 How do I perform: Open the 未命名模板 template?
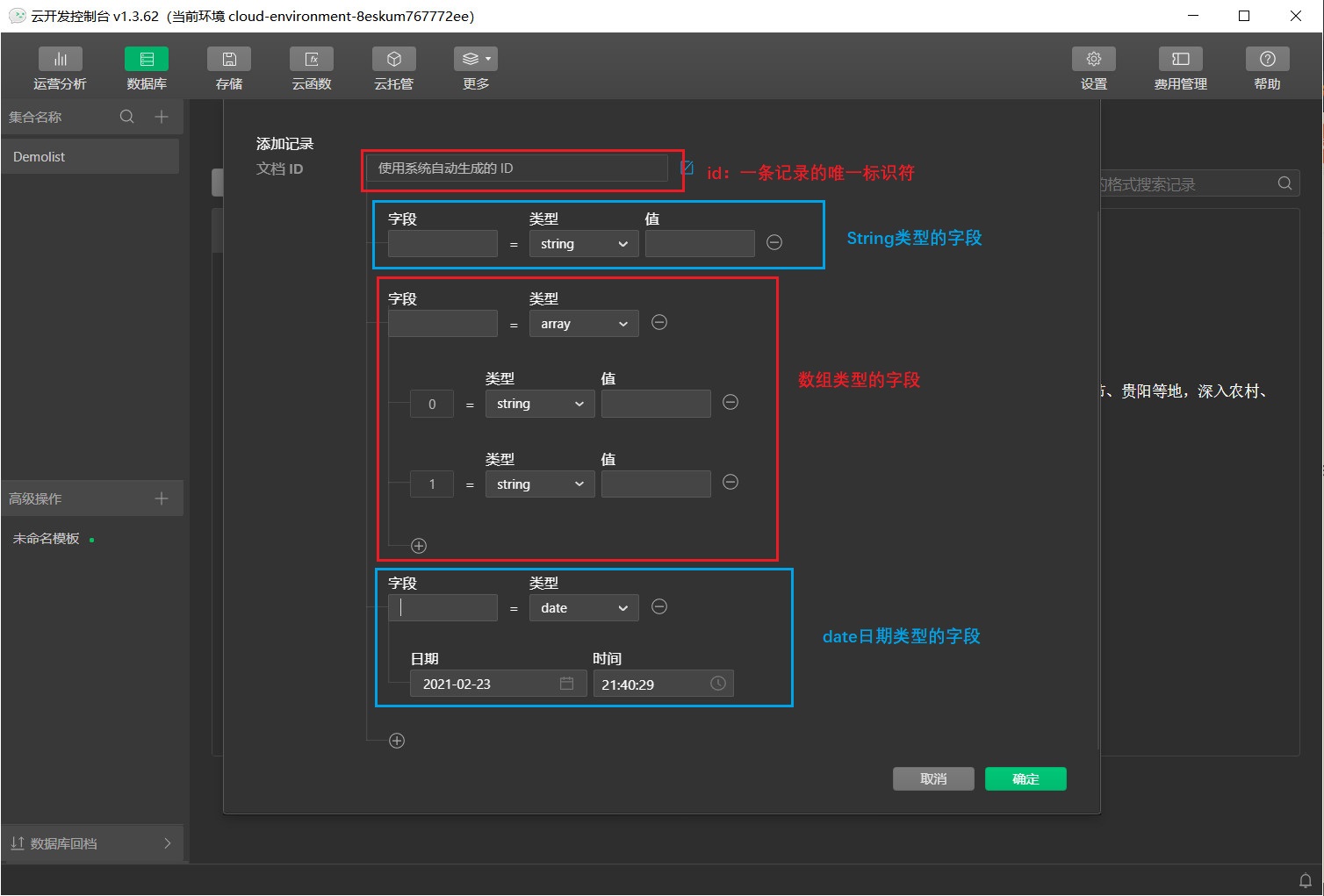(x=47, y=539)
